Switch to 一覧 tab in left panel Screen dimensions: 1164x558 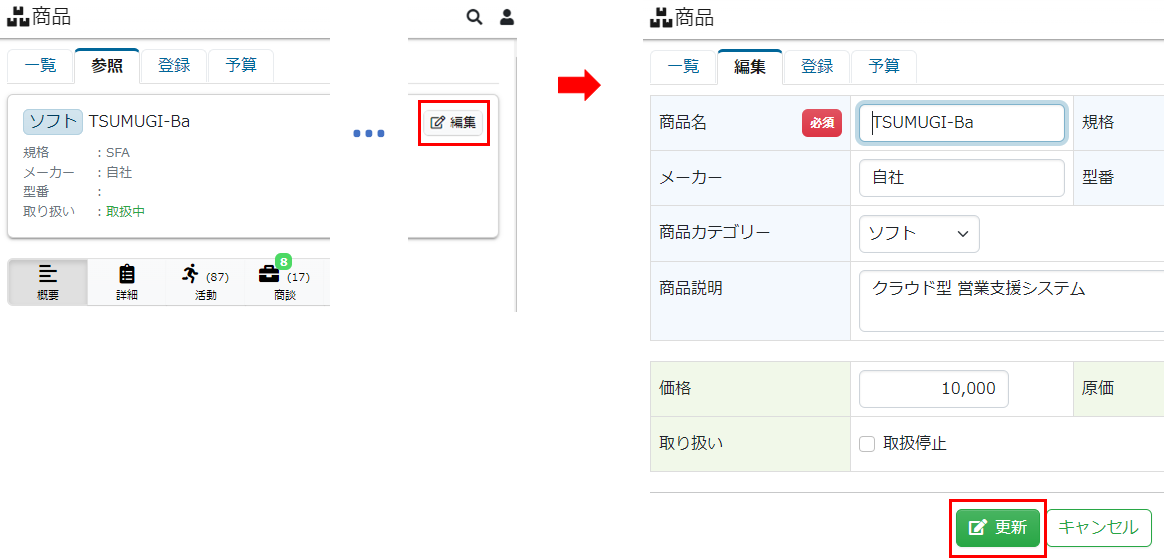pyautogui.click(x=40, y=66)
